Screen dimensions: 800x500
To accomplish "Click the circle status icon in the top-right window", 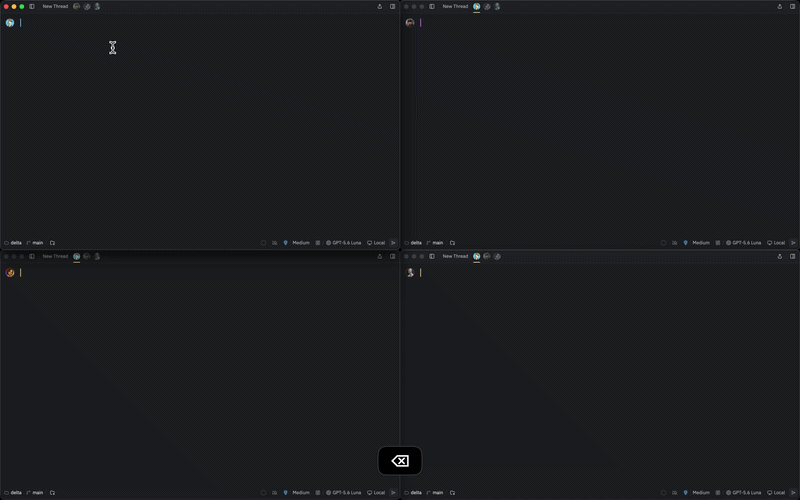I will coord(663,243).
